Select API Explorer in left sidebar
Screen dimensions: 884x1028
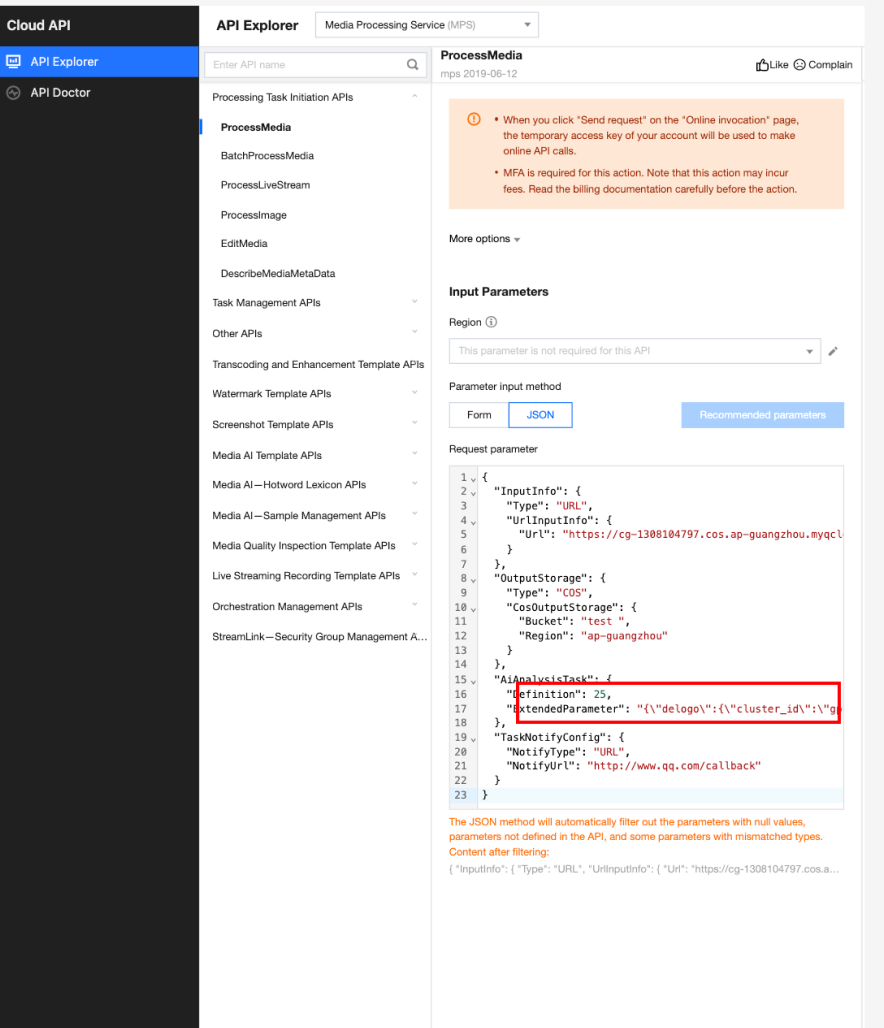(x=99, y=62)
